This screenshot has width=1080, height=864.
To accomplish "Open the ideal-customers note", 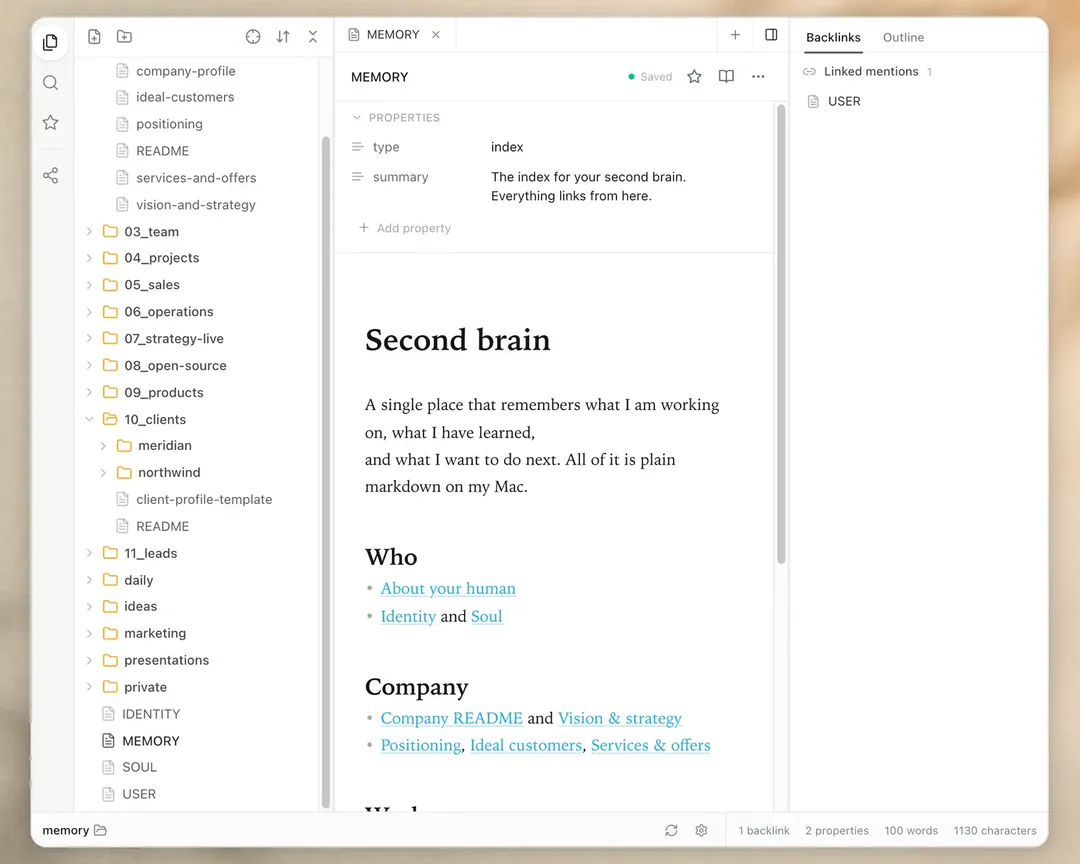I will (185, 97).
